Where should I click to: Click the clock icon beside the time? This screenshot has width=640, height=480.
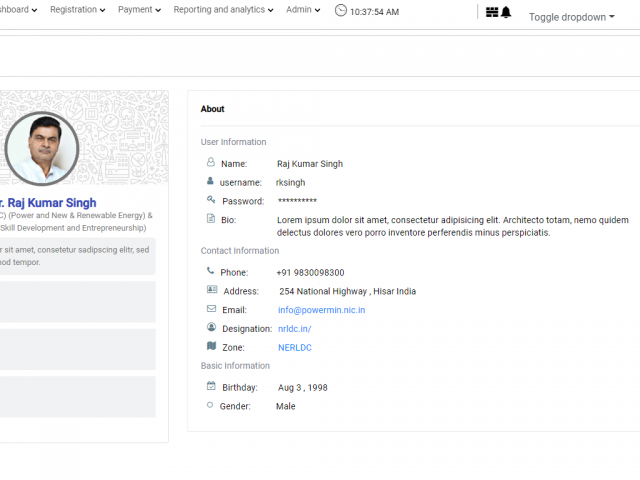(x=341, y=11)
